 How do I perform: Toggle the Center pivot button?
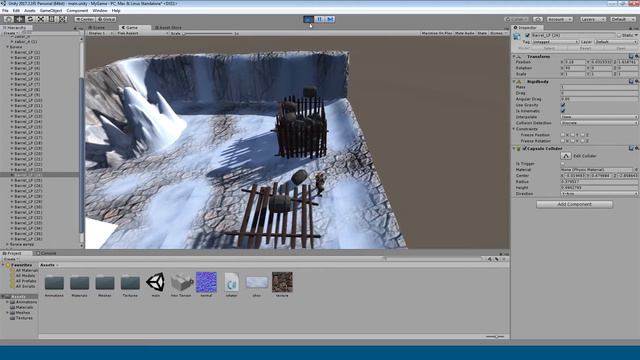coord(85,19)
